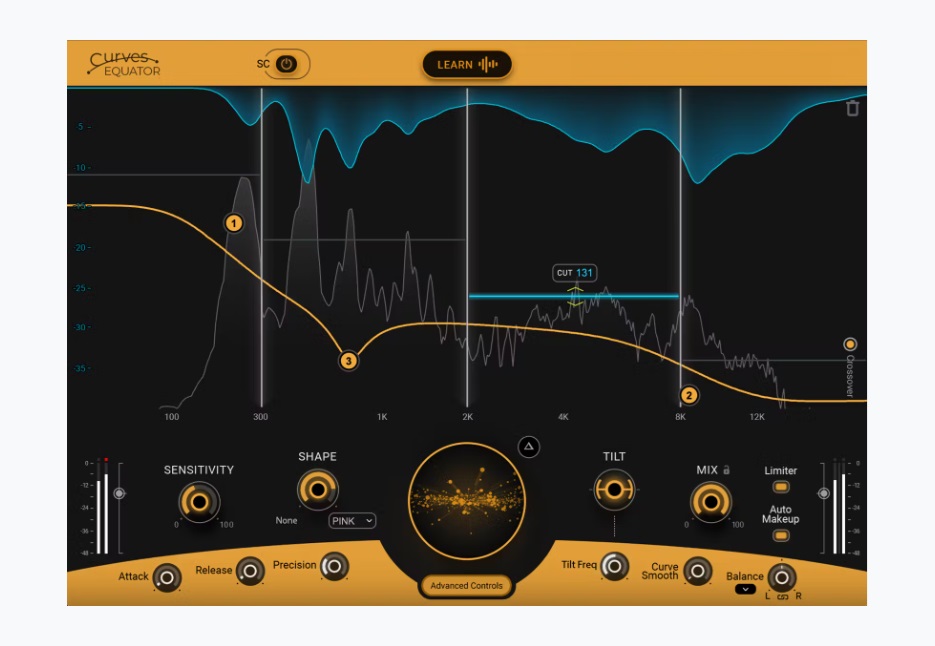Click the Curves Equator logo

[x=124, y=63]
